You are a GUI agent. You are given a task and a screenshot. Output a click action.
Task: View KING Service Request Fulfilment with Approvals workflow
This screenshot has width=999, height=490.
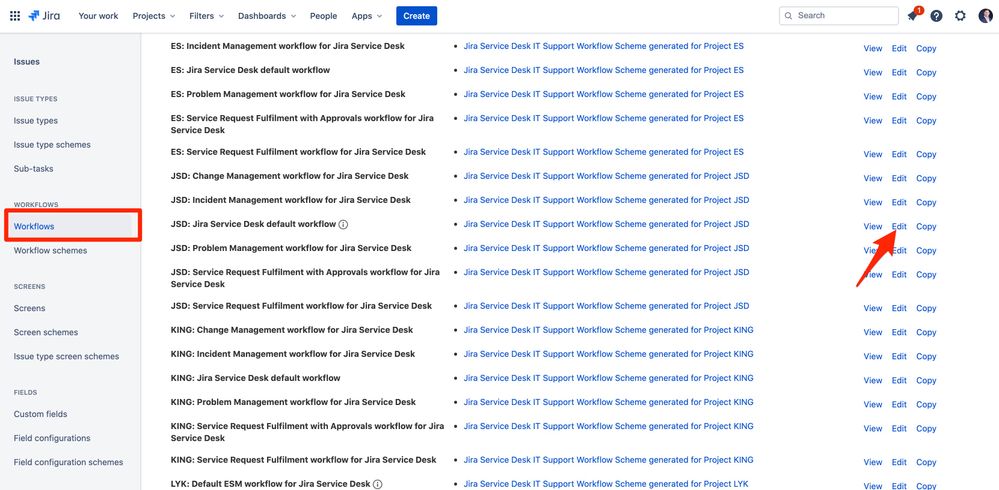click(x=873, y=429)
